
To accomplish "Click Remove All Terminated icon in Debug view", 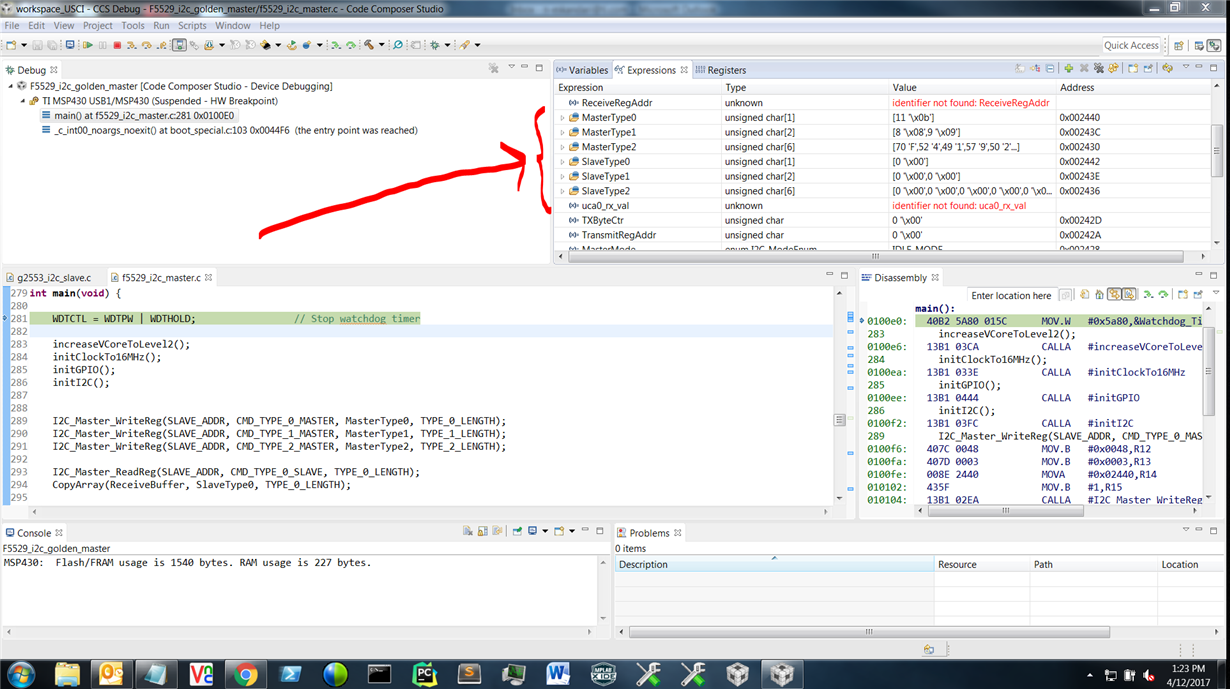I will [x=493, y=69].
